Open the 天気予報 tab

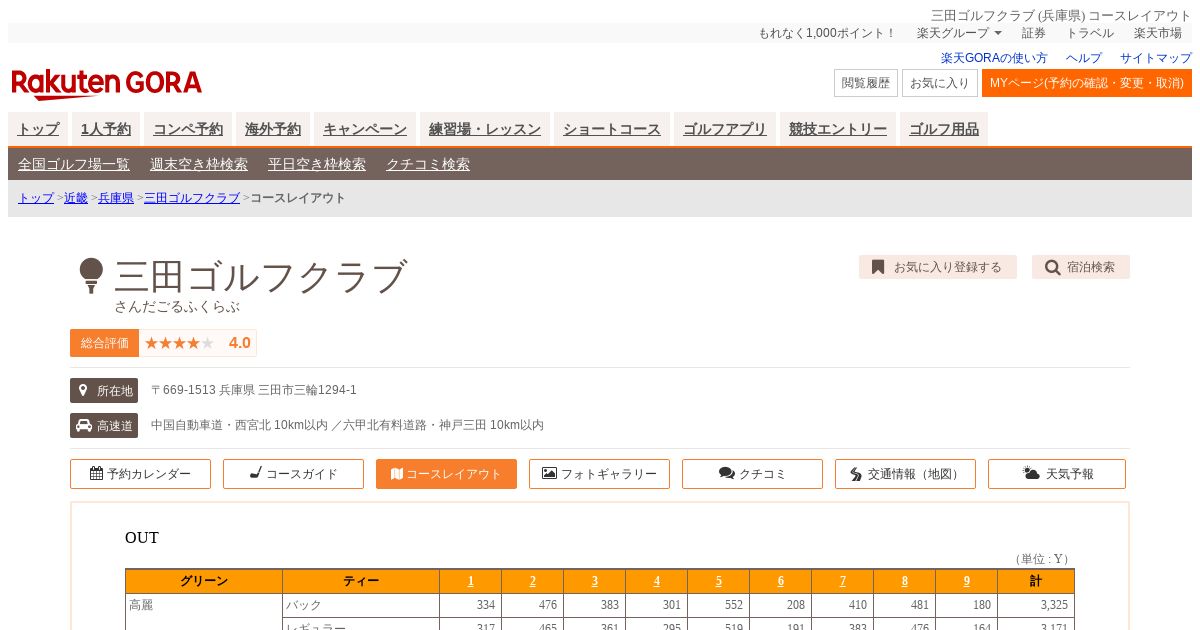pos(1057,474)
